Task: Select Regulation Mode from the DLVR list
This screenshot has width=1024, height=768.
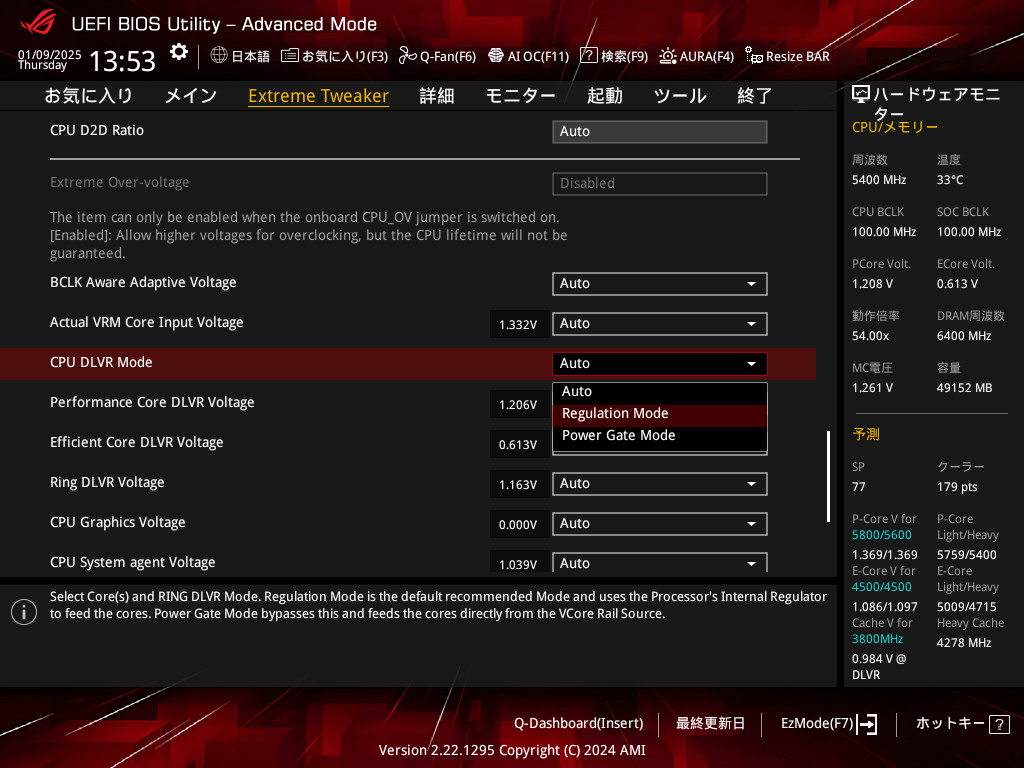Action: (x=615, y=414)
